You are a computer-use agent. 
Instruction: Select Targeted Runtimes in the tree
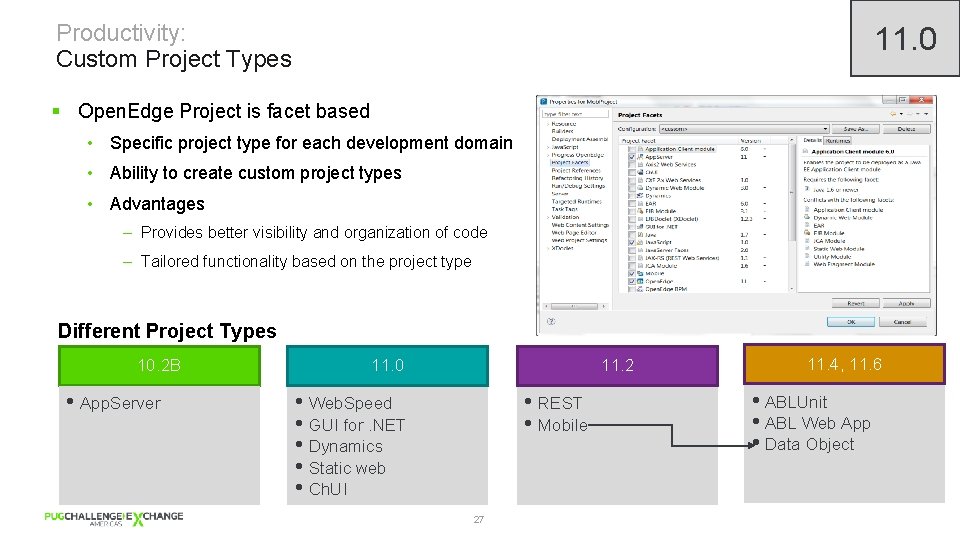(x=577, y=201)
